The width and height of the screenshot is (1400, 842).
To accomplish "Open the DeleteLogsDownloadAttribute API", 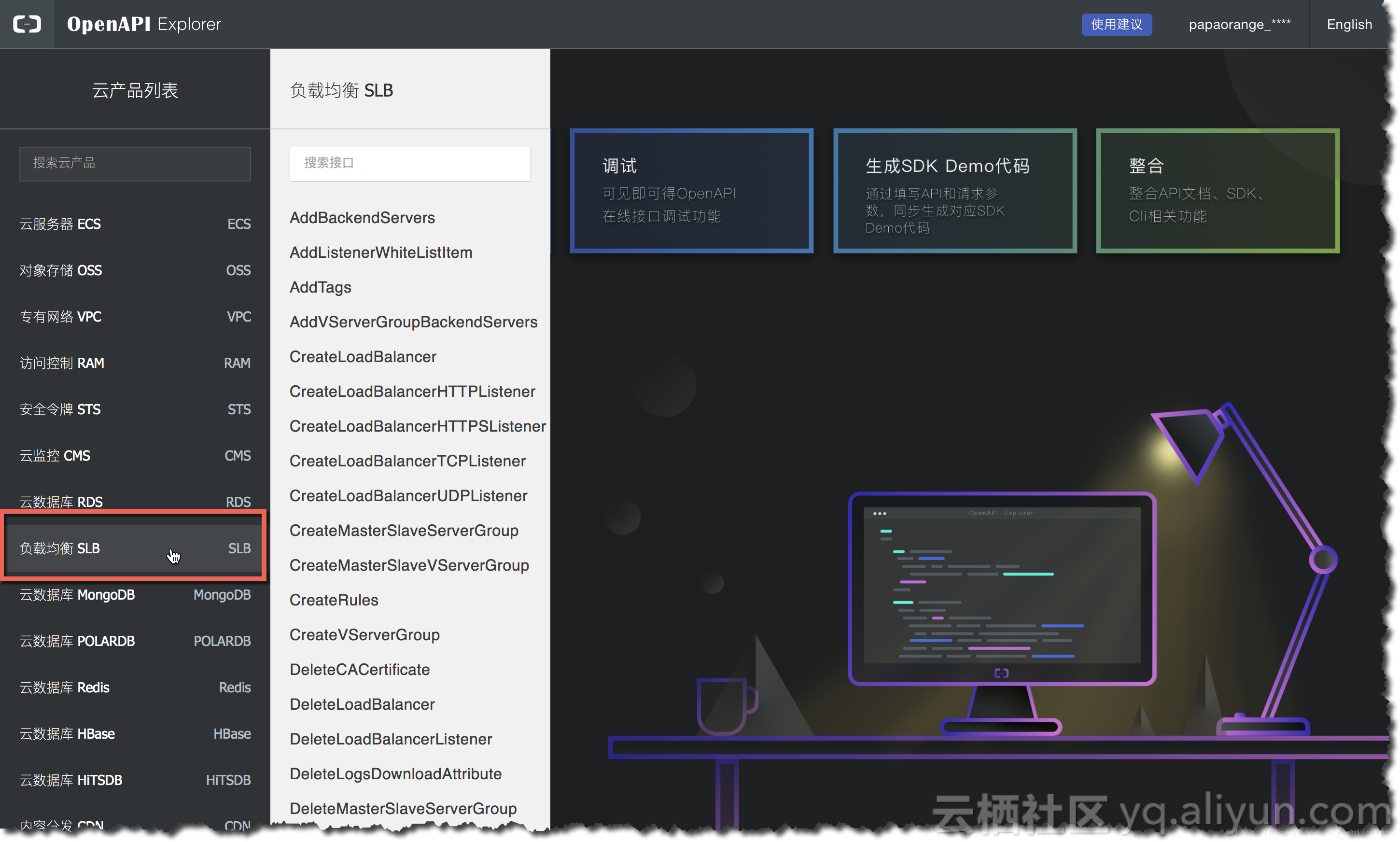I will (x=395, y=773).
